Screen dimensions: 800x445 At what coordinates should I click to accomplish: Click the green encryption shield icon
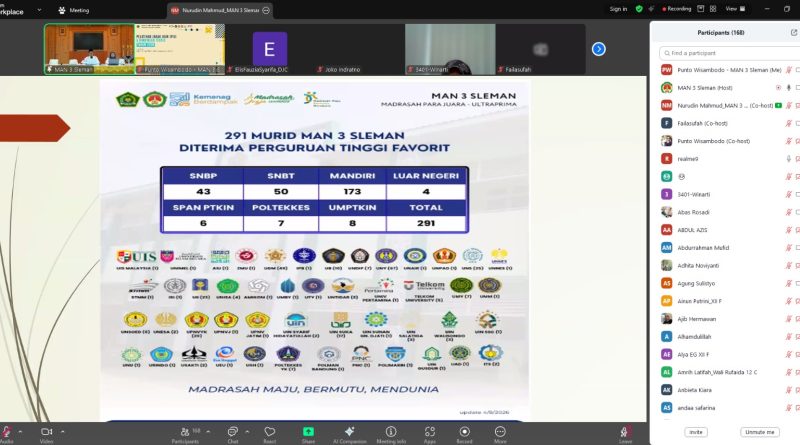639,9
